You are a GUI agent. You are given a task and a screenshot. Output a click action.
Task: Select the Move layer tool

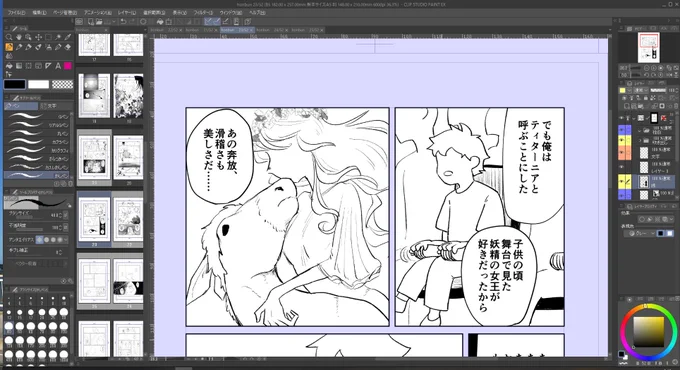tap(38, 37)
